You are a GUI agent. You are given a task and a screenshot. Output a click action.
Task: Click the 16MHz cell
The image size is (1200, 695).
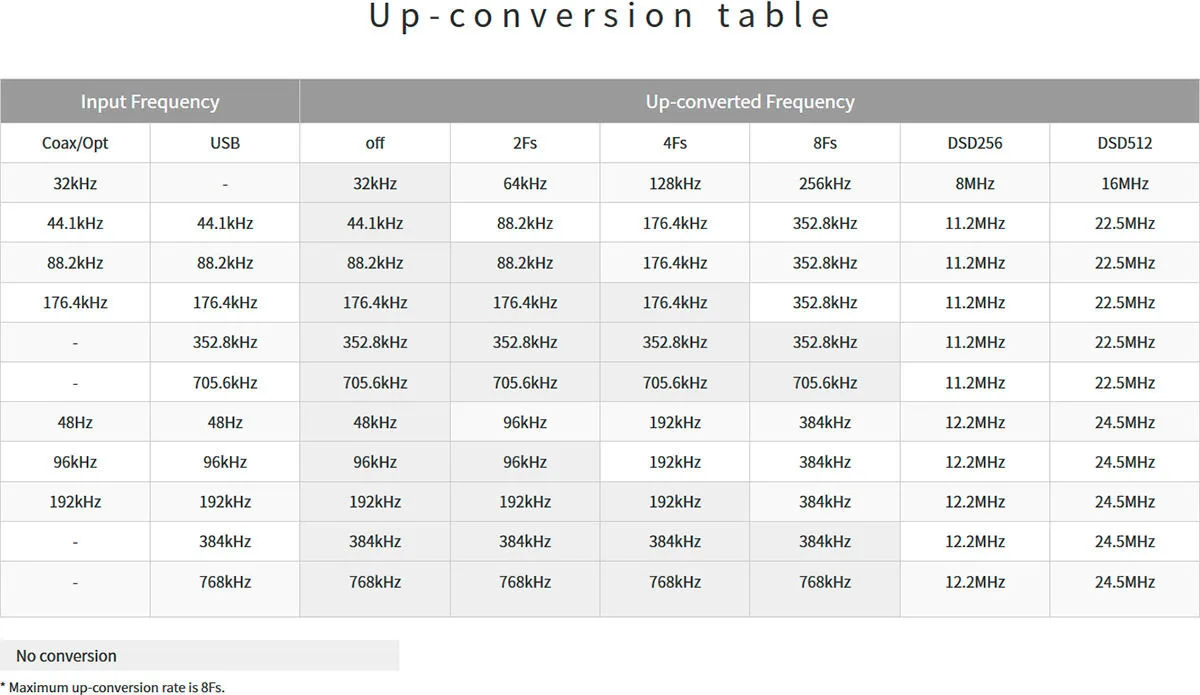pyautogui.click(x=1125, y=183)
